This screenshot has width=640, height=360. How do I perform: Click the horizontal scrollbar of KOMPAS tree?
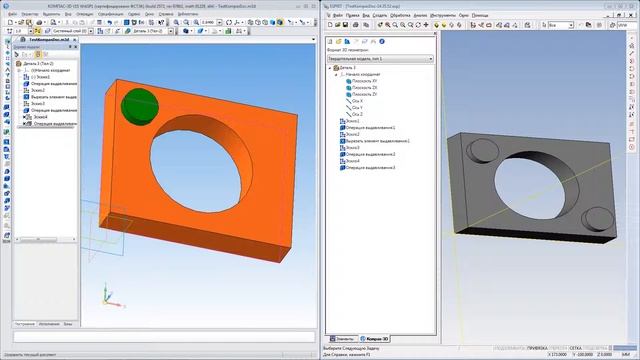pos(45,240)
